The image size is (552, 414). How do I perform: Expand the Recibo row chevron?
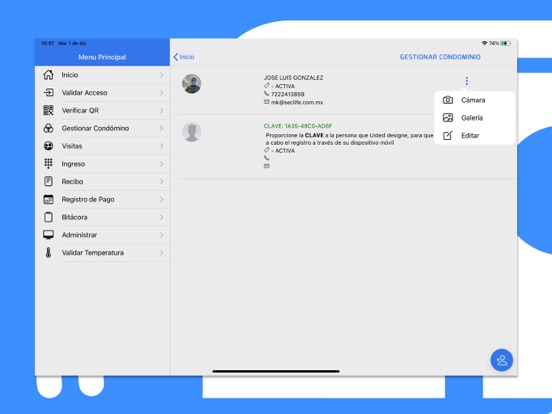pos(161,181)
